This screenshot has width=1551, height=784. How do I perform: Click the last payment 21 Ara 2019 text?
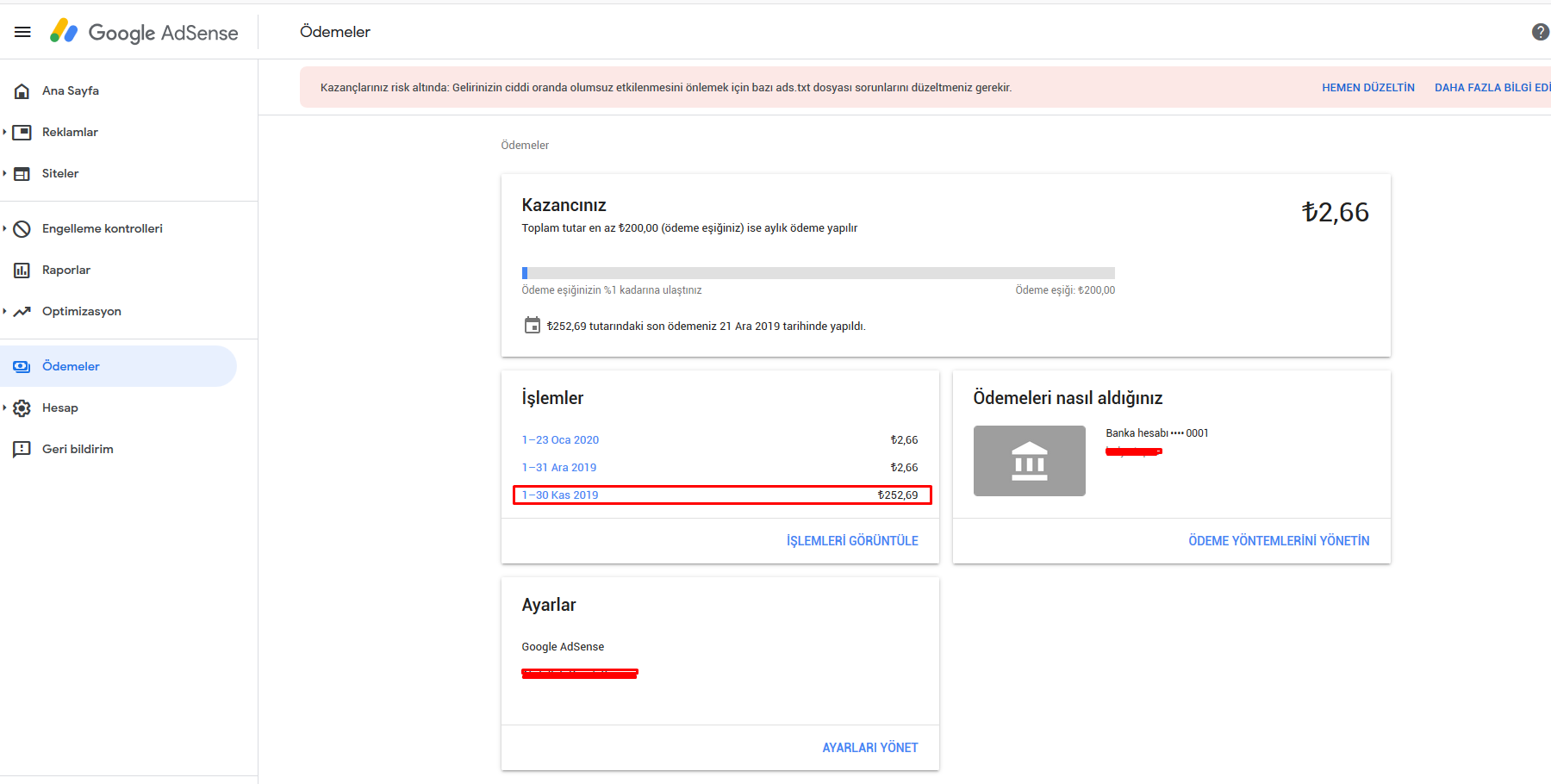point(707,326)
